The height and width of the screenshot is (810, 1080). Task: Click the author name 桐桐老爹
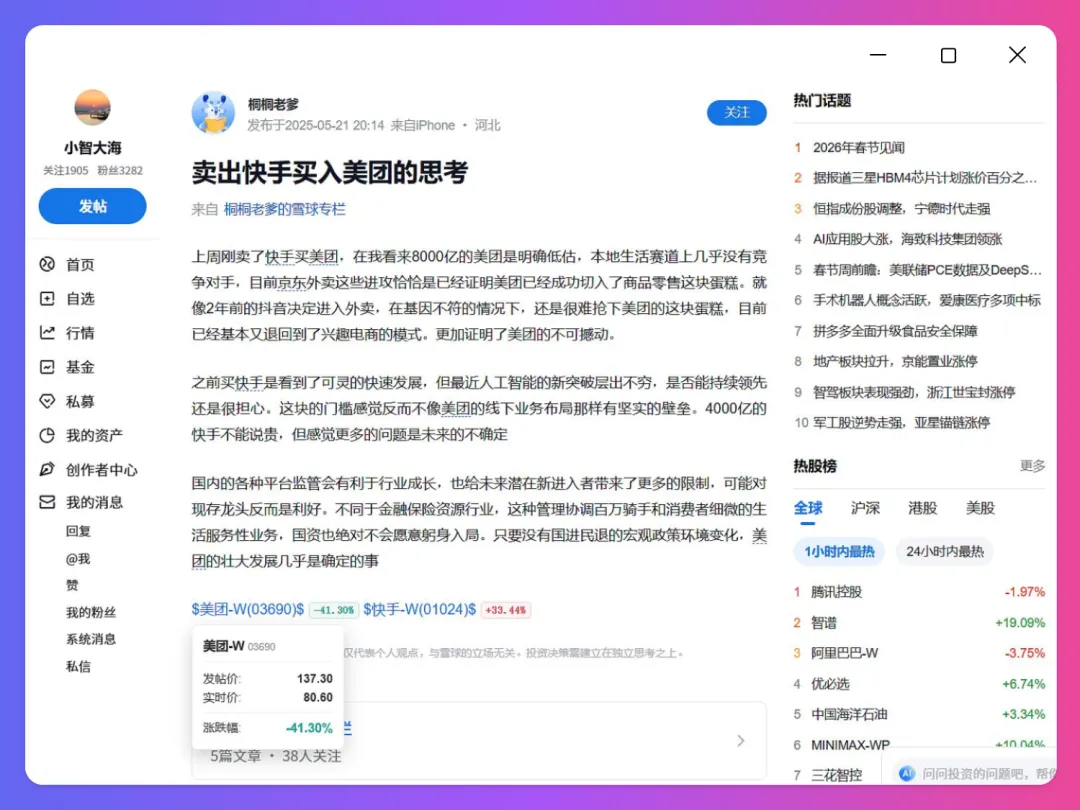point(273,104)
